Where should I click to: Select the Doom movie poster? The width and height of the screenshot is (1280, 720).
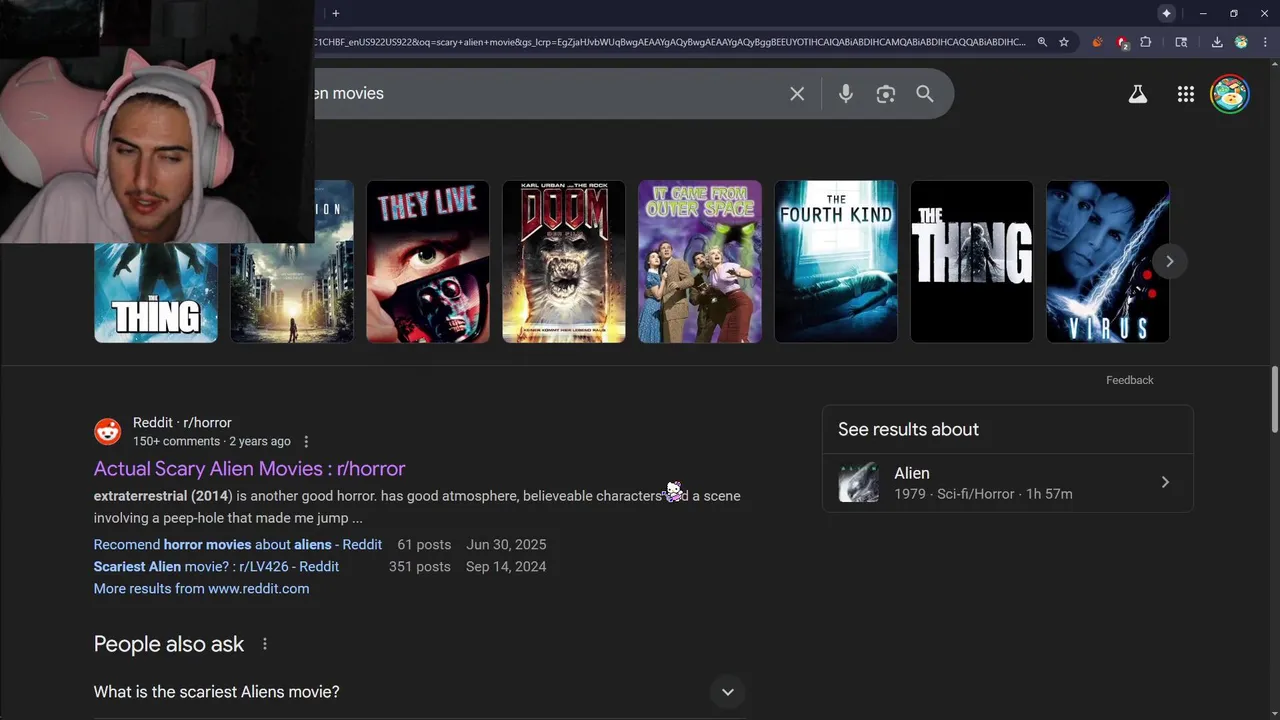(x=564, y=261)
